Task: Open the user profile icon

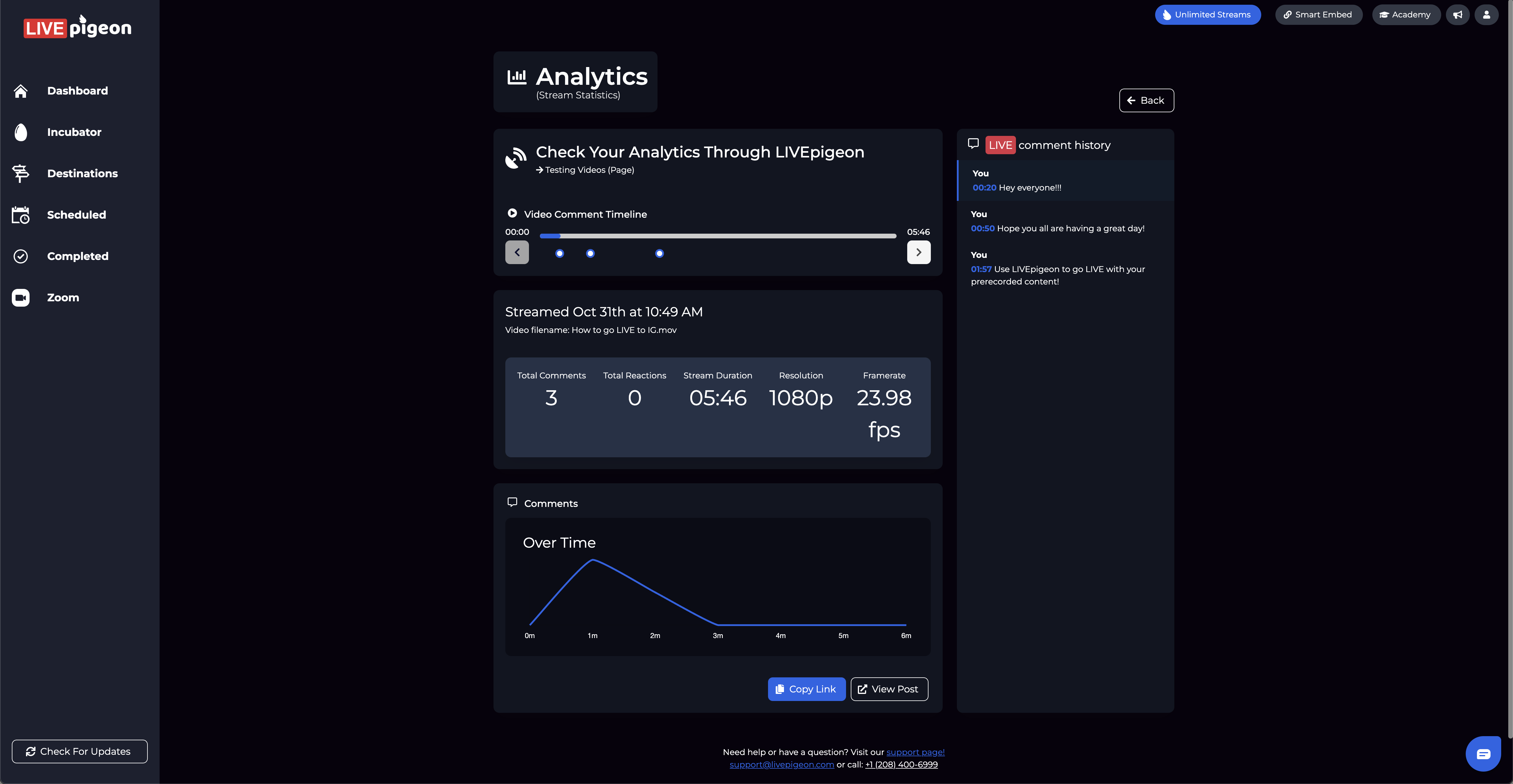Action: [1486, 15]
